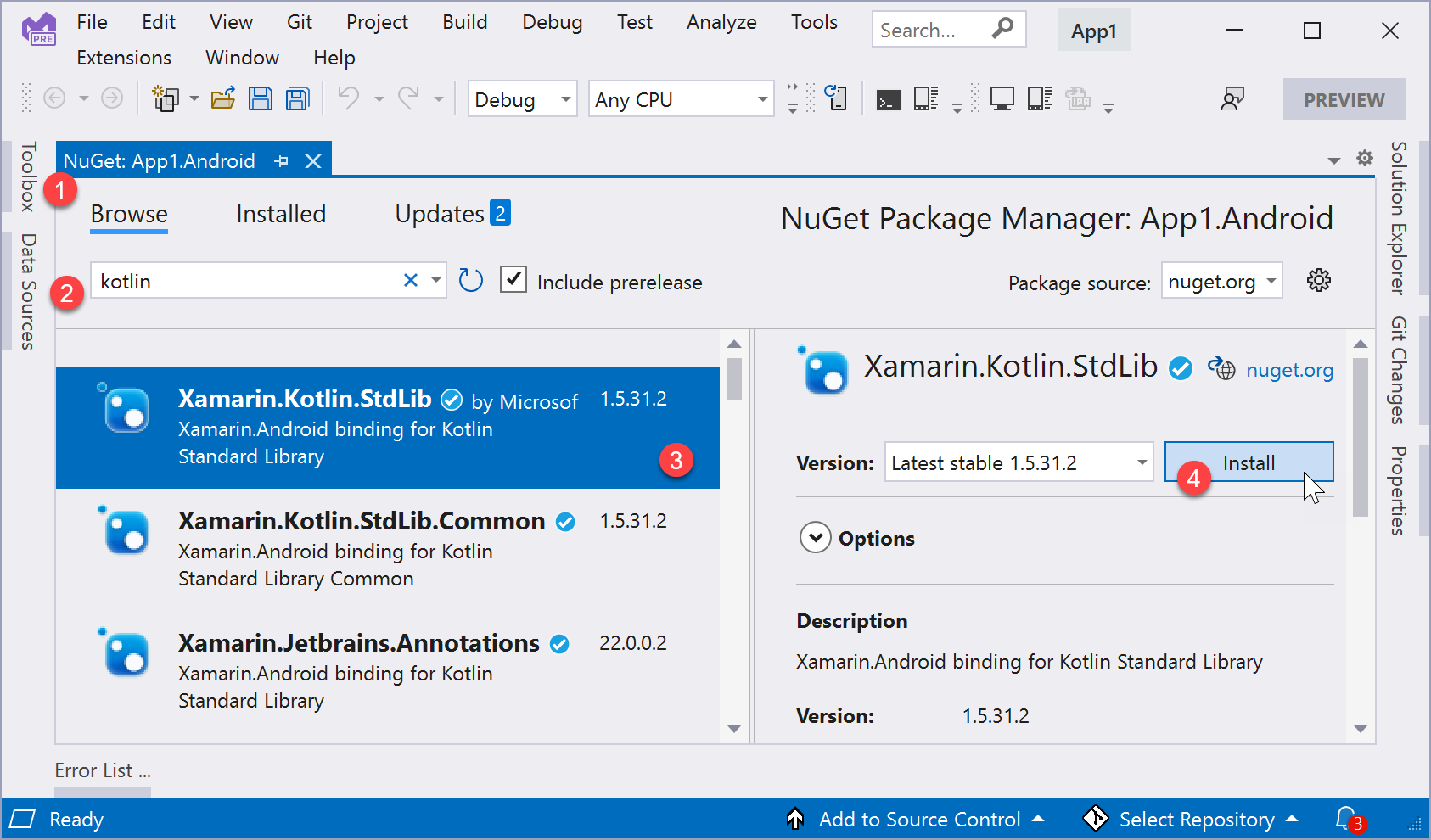Viewport: 1431px width, 840px height.
Task: Clear the kotlin search text with X
Action: (411, 280)
